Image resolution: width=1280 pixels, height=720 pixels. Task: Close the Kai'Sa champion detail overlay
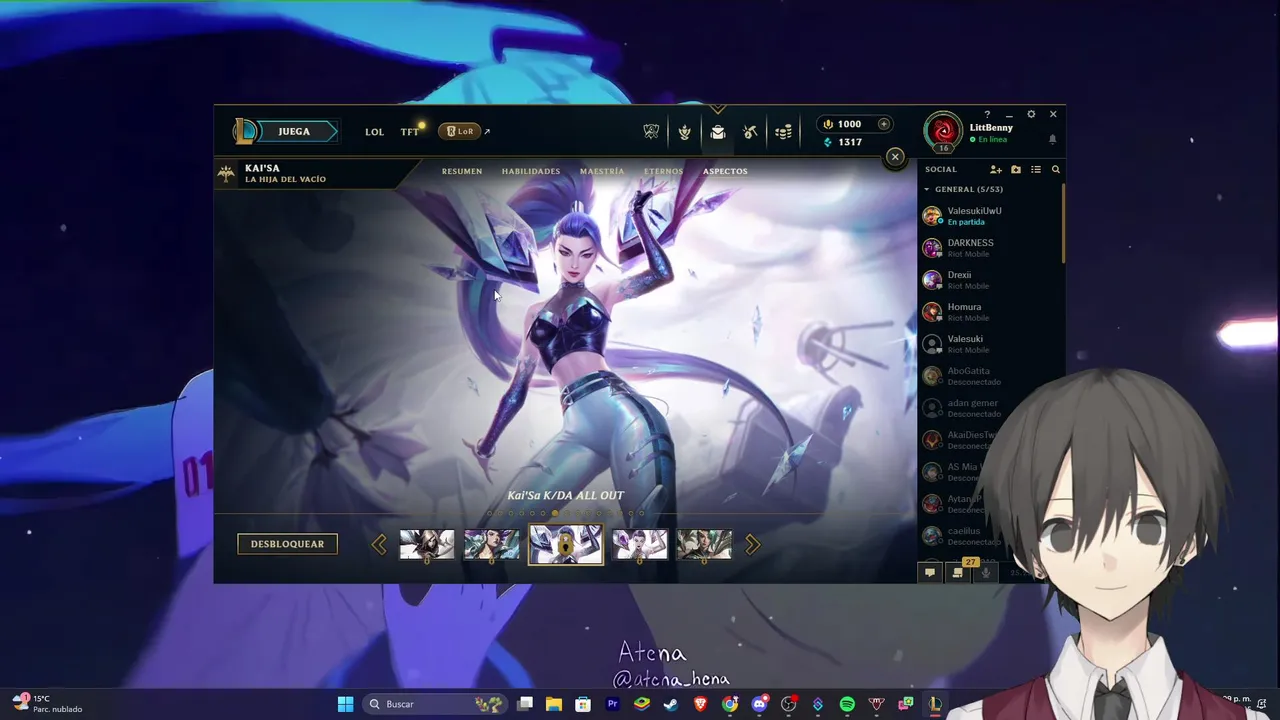coord(895,156)
